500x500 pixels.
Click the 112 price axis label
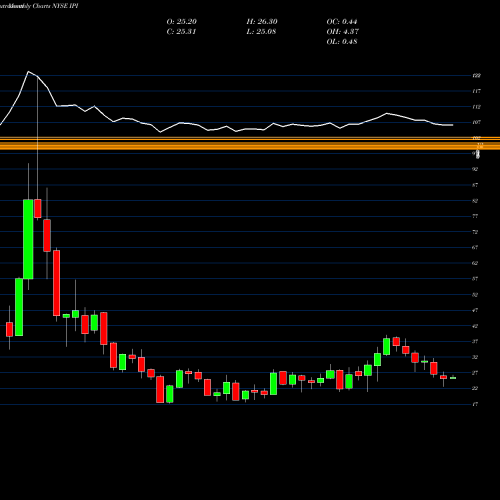[x=476, y=107]
